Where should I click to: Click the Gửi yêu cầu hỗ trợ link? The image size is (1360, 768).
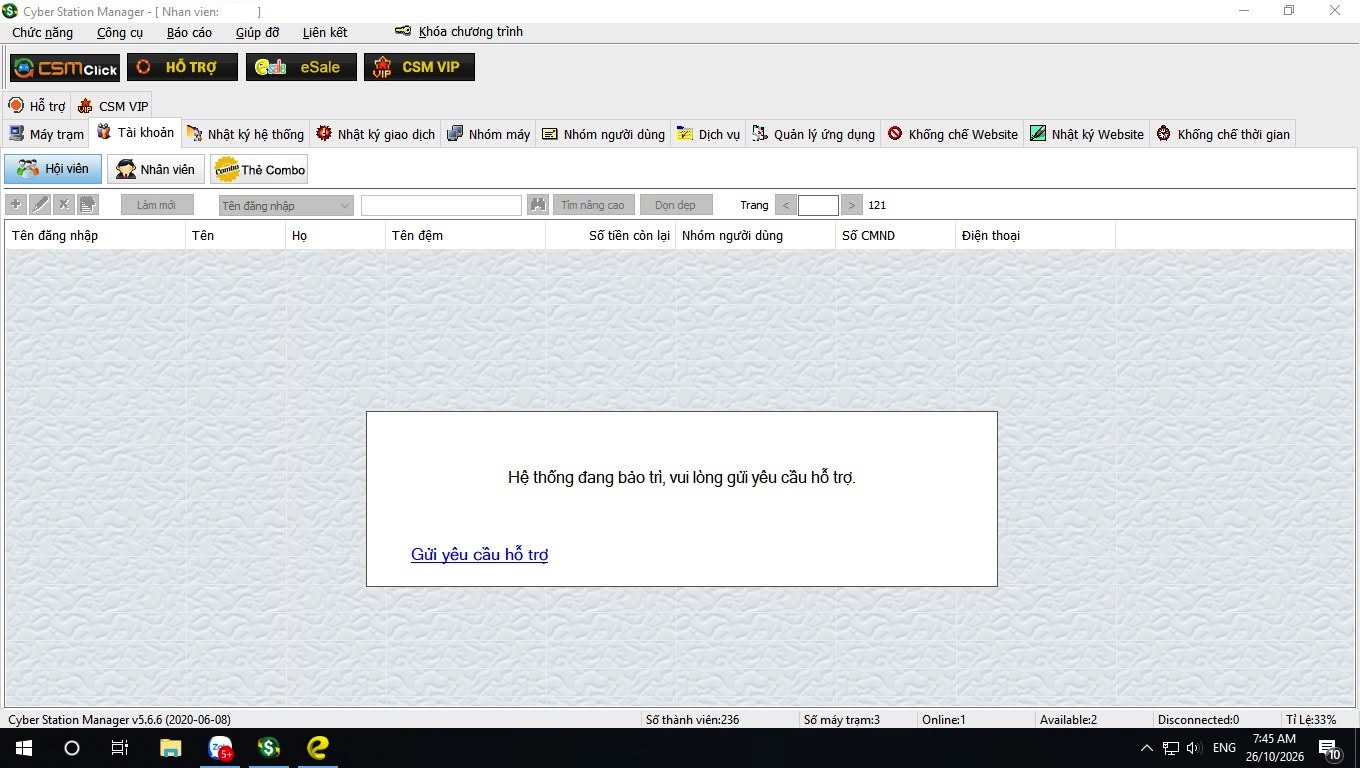tap(479, 554)
